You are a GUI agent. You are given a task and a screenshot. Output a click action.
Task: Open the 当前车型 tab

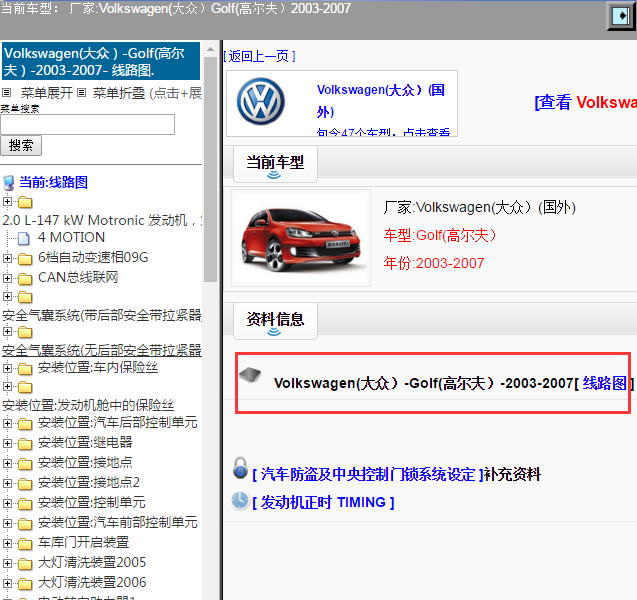pyautogui.click(x=275, y=164)
